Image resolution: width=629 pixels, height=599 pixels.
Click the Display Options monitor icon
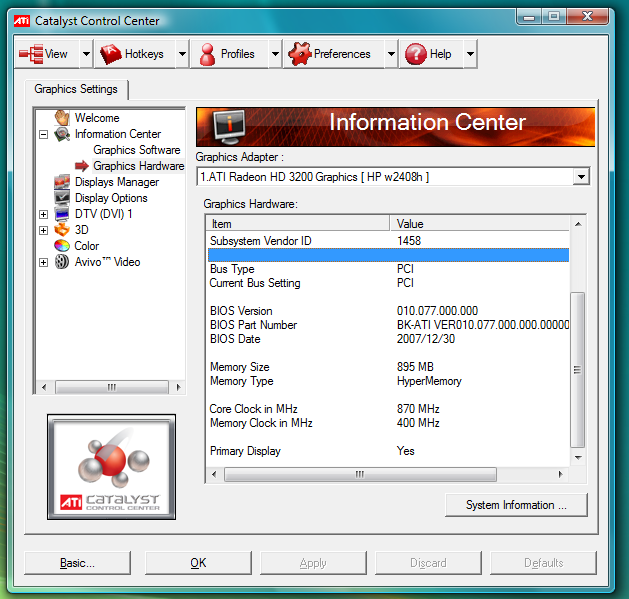[62, 197]
